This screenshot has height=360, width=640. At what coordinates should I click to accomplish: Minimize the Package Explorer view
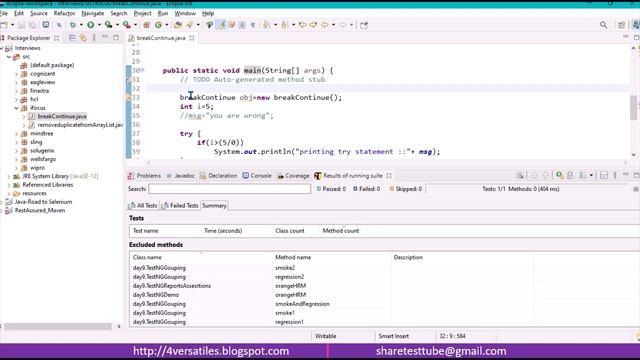pyautogui.click(x=105, y=37)
